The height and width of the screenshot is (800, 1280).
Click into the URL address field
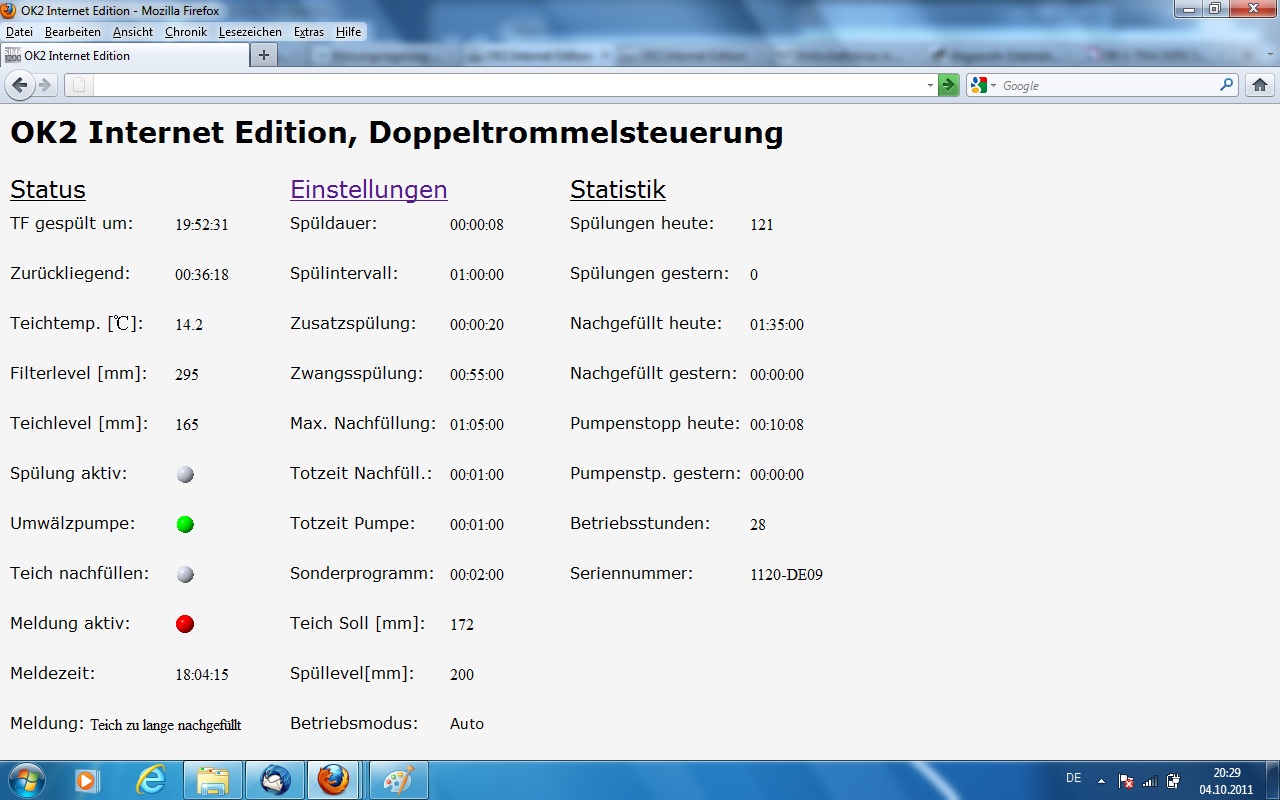tap(500, 85)
